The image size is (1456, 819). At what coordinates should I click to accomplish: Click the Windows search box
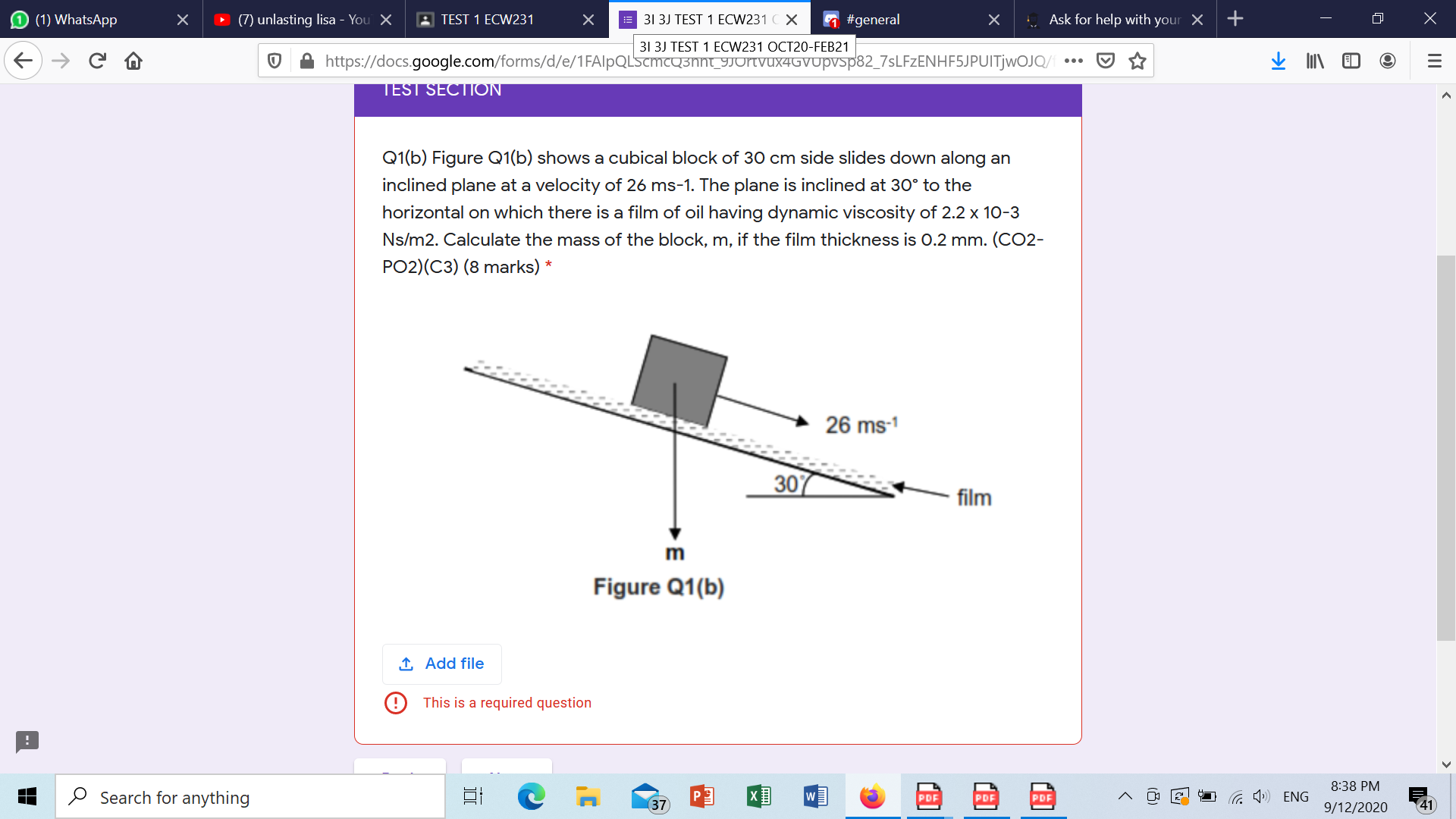250,797
